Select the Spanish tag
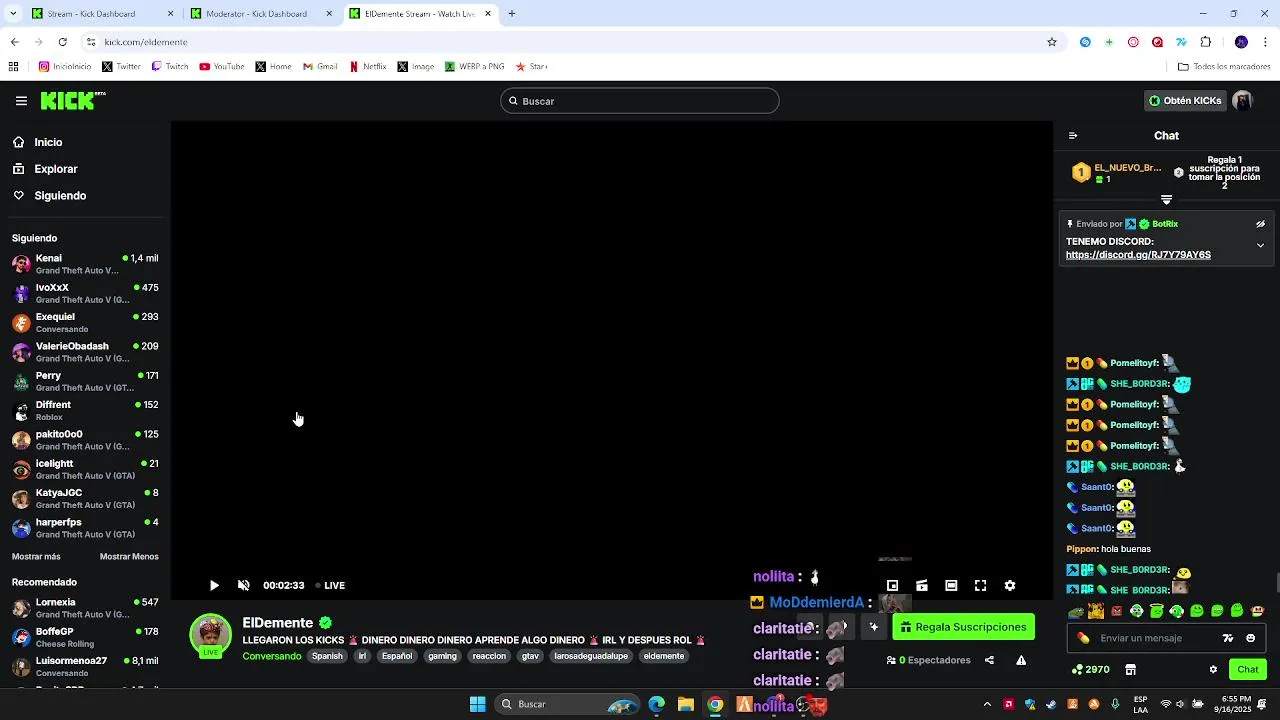Screen dimensions: 1280x720 click(x=327, y=656)
